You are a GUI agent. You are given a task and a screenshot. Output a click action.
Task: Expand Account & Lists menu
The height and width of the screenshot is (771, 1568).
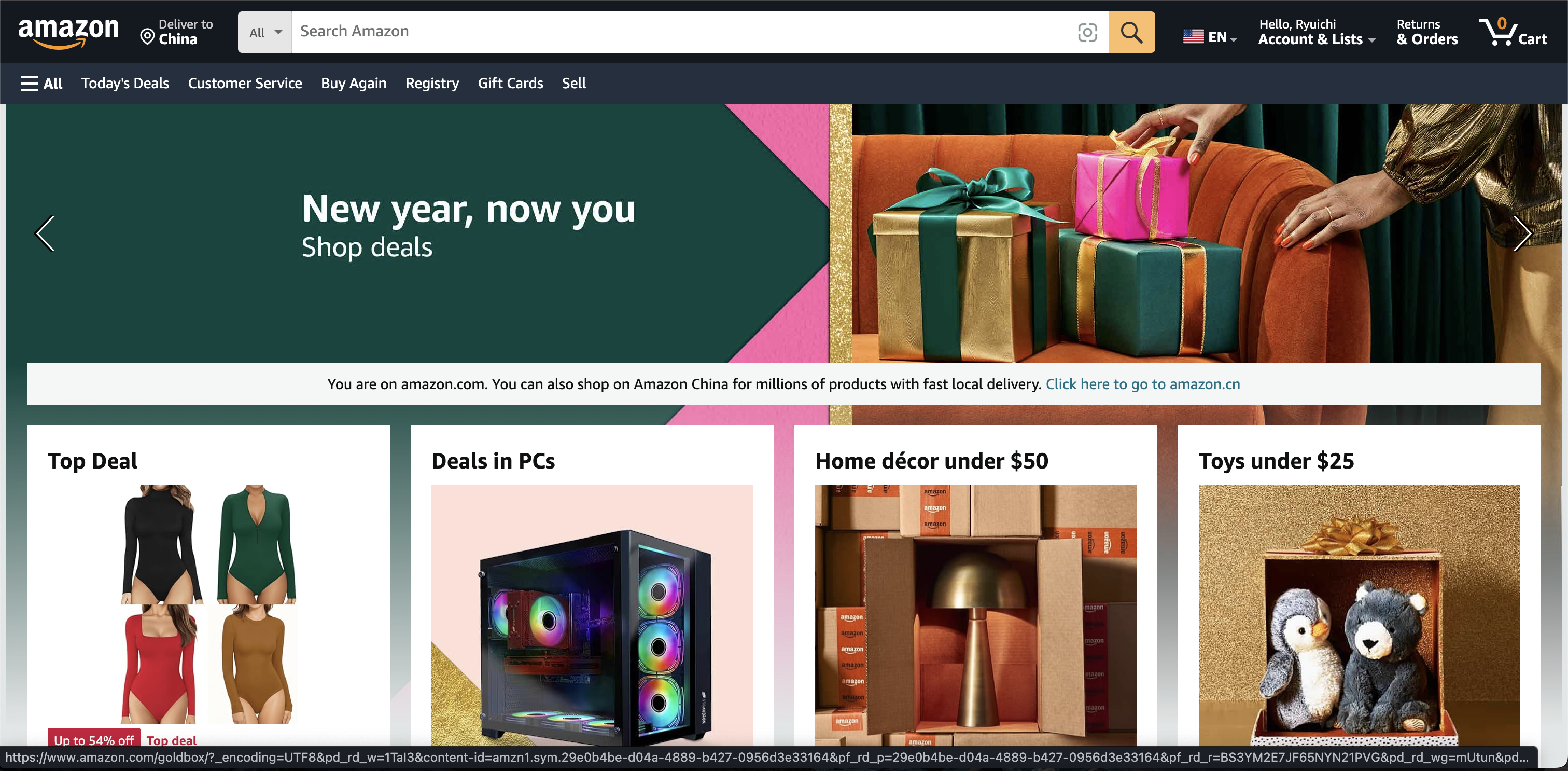click(x=1317, y=32)
